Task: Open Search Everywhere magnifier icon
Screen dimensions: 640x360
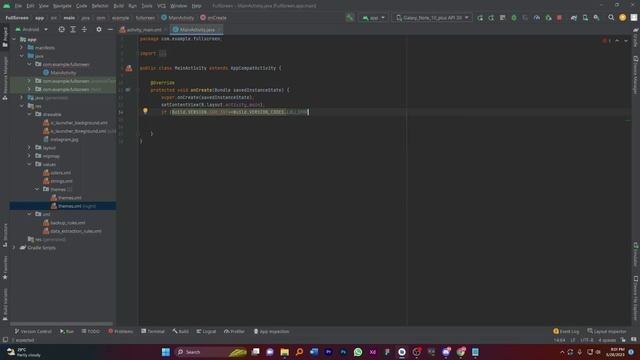Action: pyautogui.click(x=611, y=18)
